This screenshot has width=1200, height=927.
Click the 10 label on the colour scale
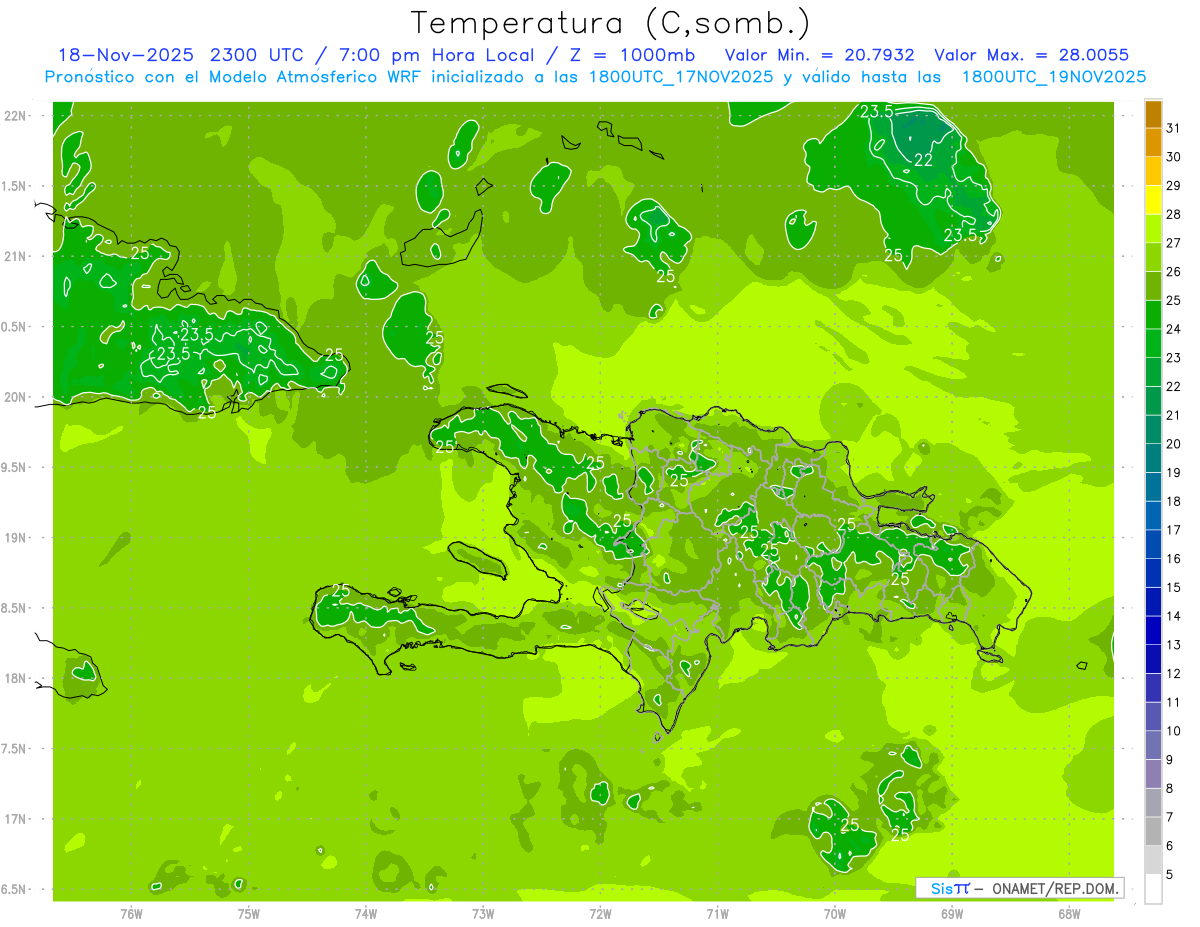click(1174, 731)
